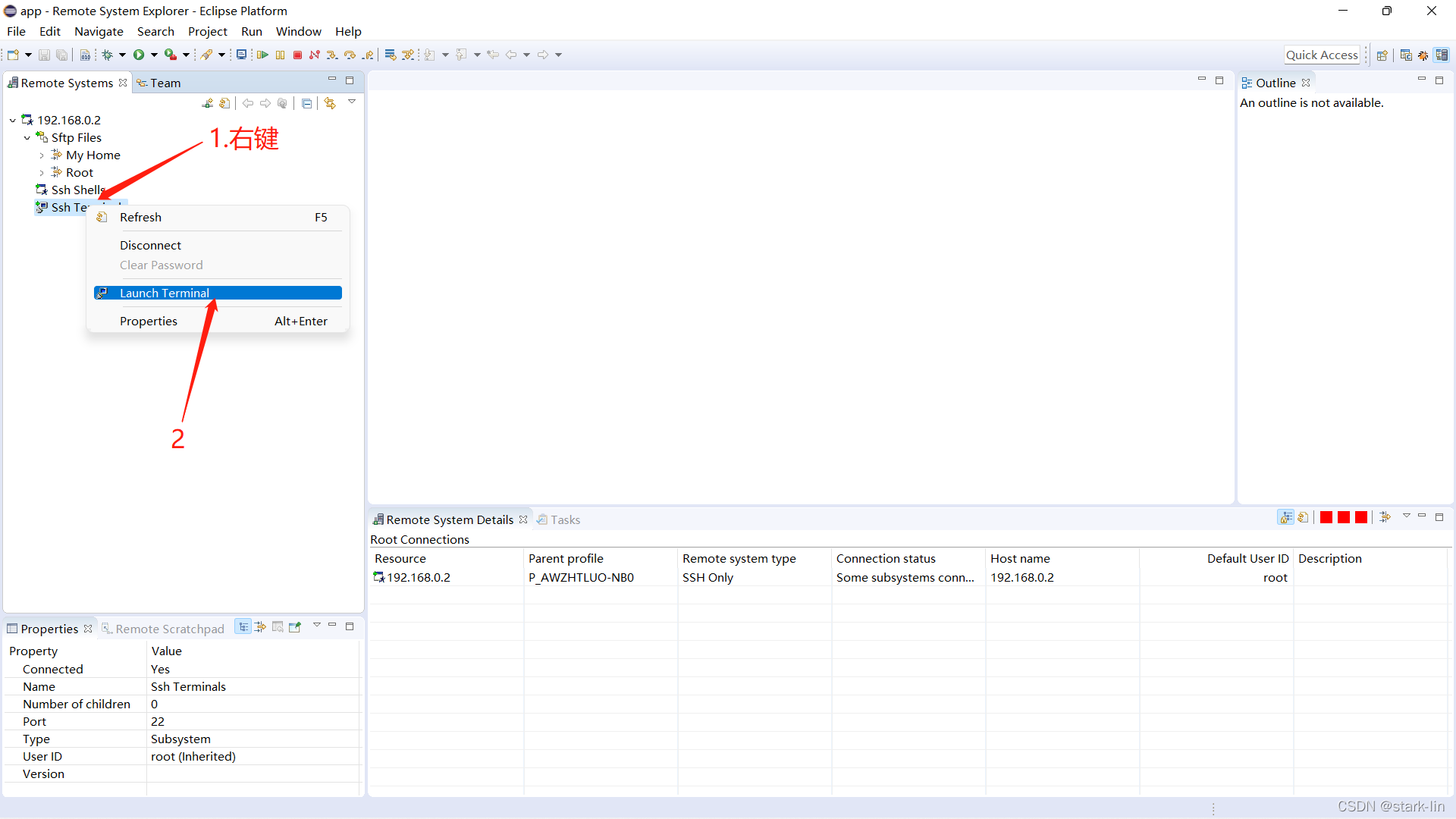
Task: Click the Last Edit Location icon
Action: 493,55
